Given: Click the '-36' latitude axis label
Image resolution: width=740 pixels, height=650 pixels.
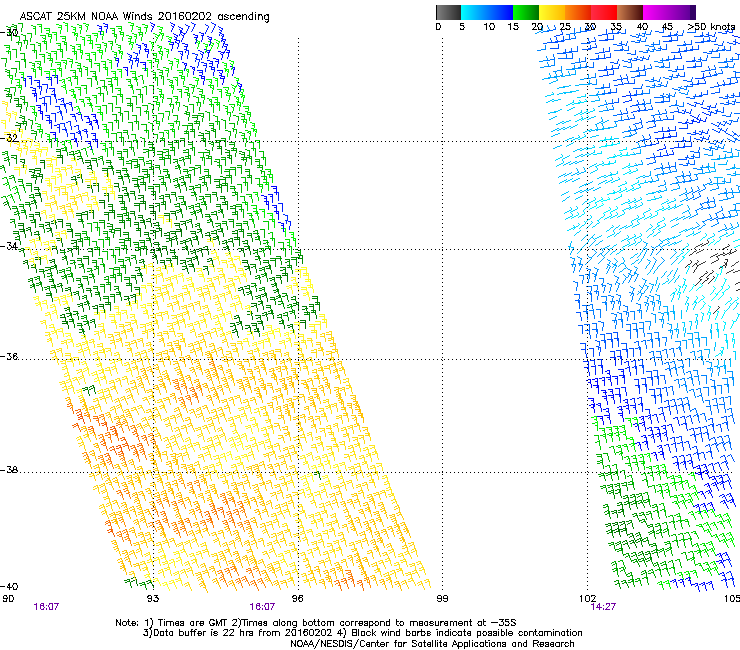Looking at the screenshot, I should click(9, 356).
